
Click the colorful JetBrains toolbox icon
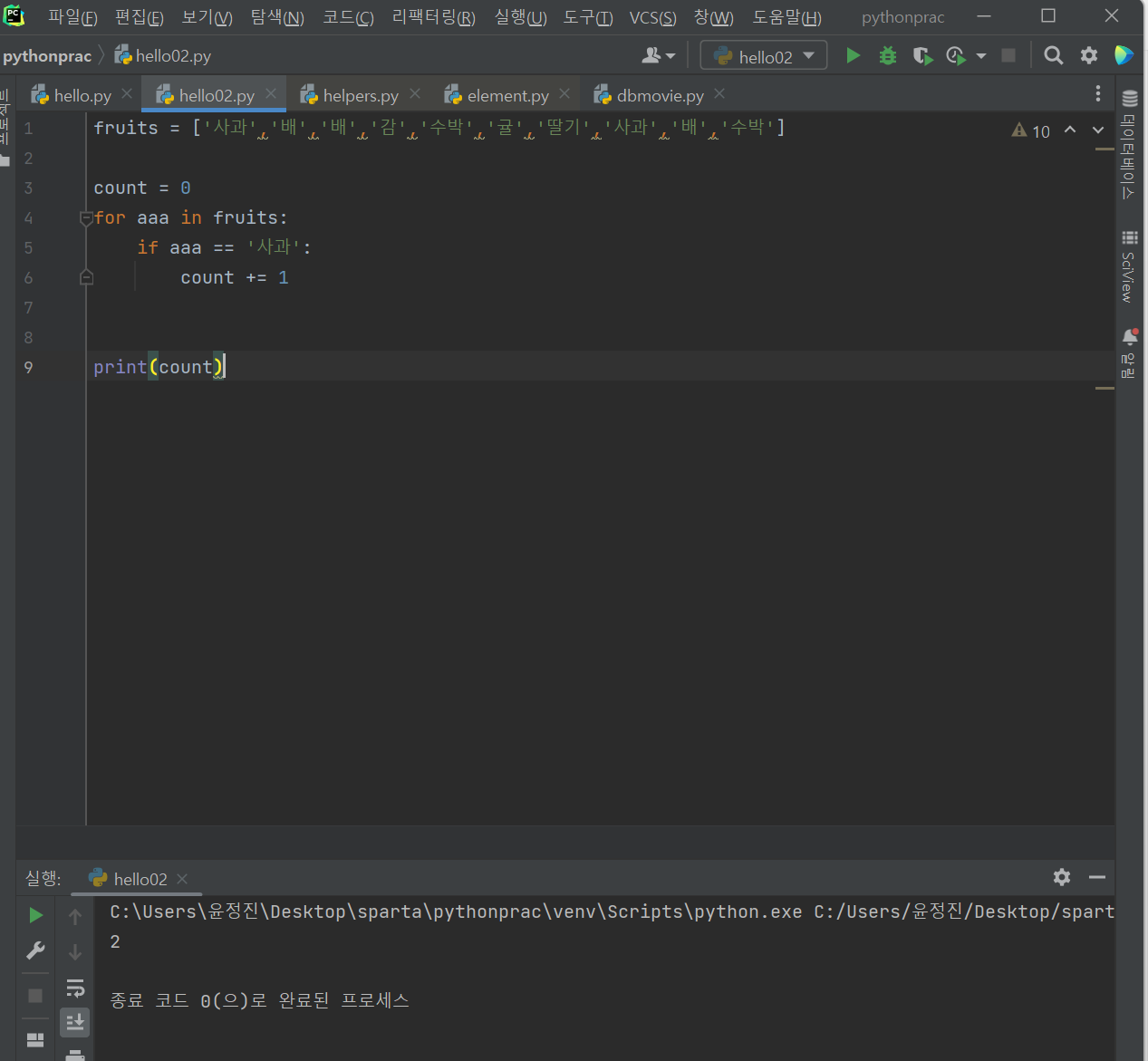pos(1124,56)
